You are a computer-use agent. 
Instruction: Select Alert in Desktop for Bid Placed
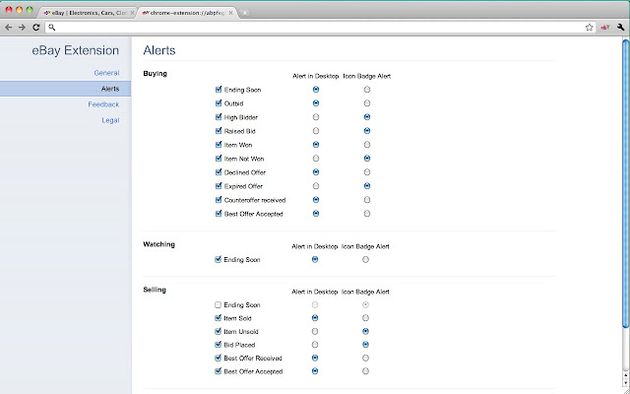[x=315, y=345]
